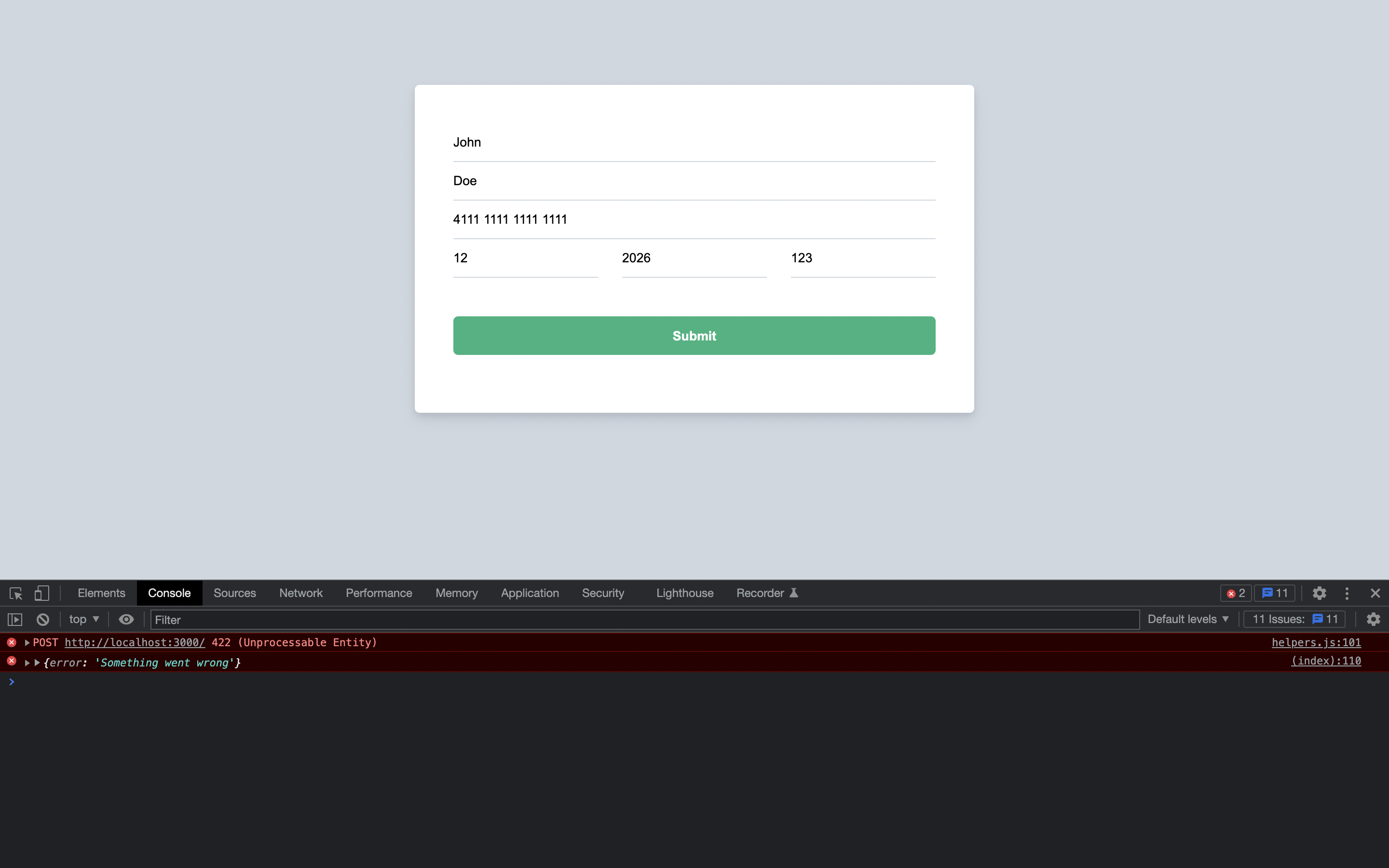The image size is (1389, 868).
Task: Switch to the Elements tab
Action: point(101,593)
